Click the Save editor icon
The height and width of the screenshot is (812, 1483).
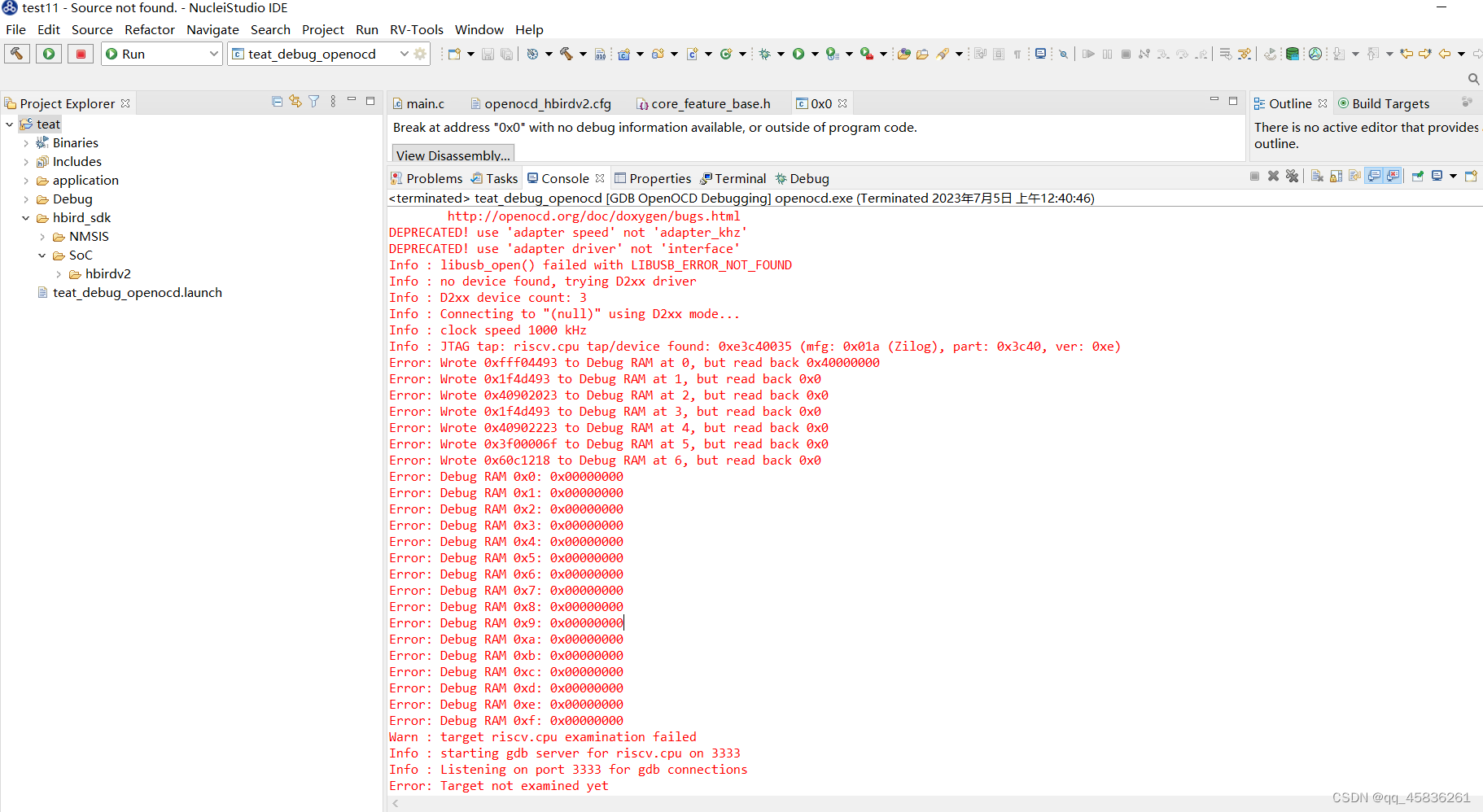coord(488,54)
